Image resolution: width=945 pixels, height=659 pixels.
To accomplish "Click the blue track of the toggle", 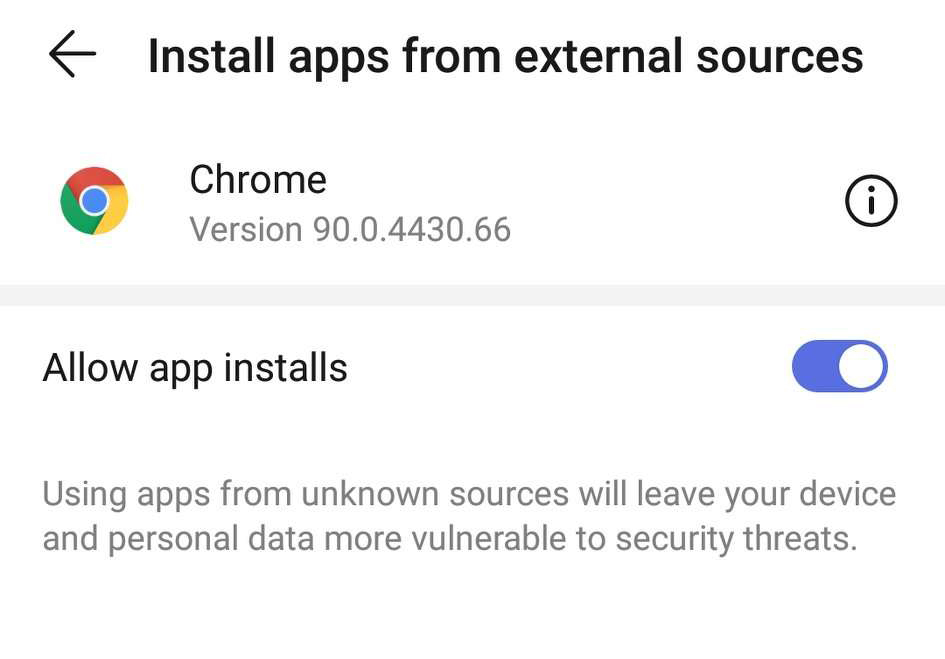I will 813,367.
